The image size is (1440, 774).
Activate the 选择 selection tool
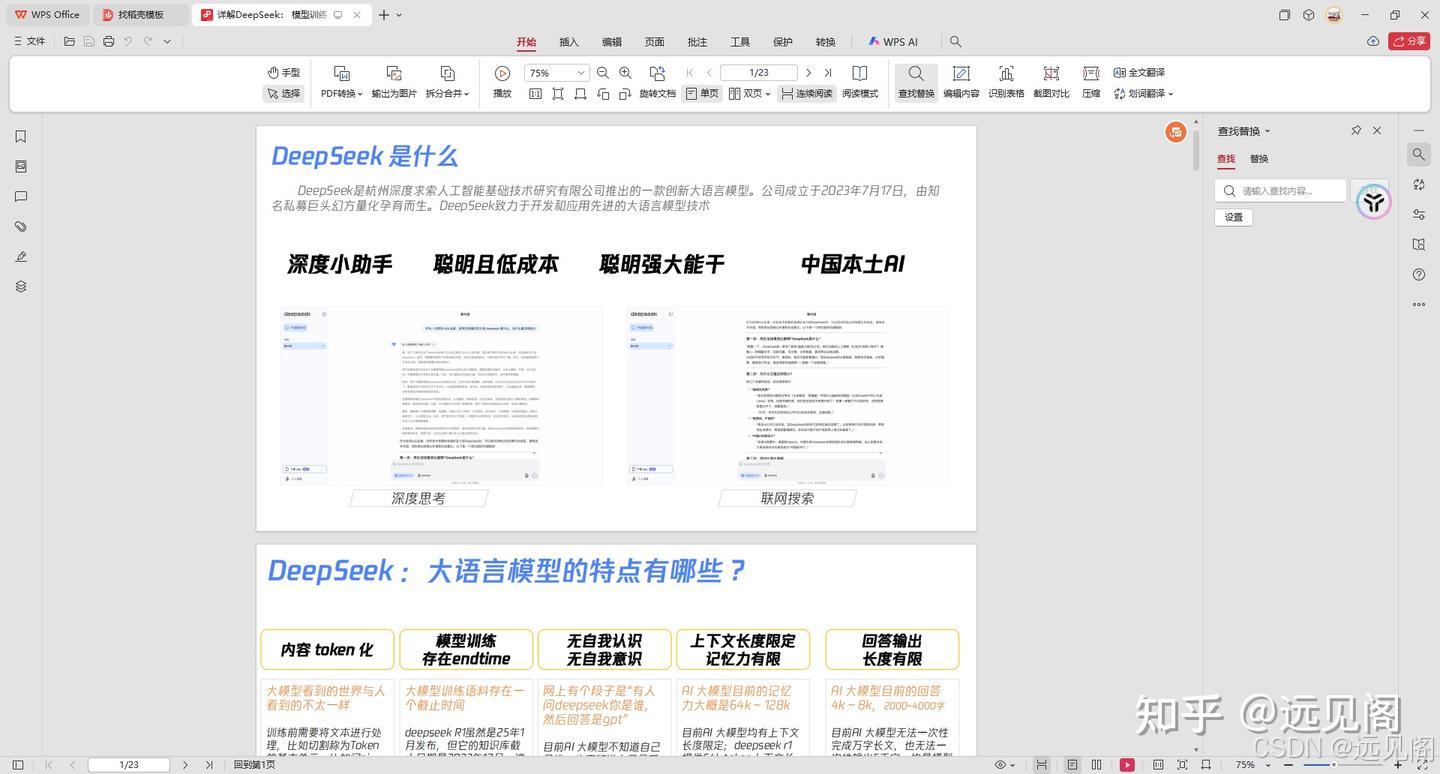284,93
